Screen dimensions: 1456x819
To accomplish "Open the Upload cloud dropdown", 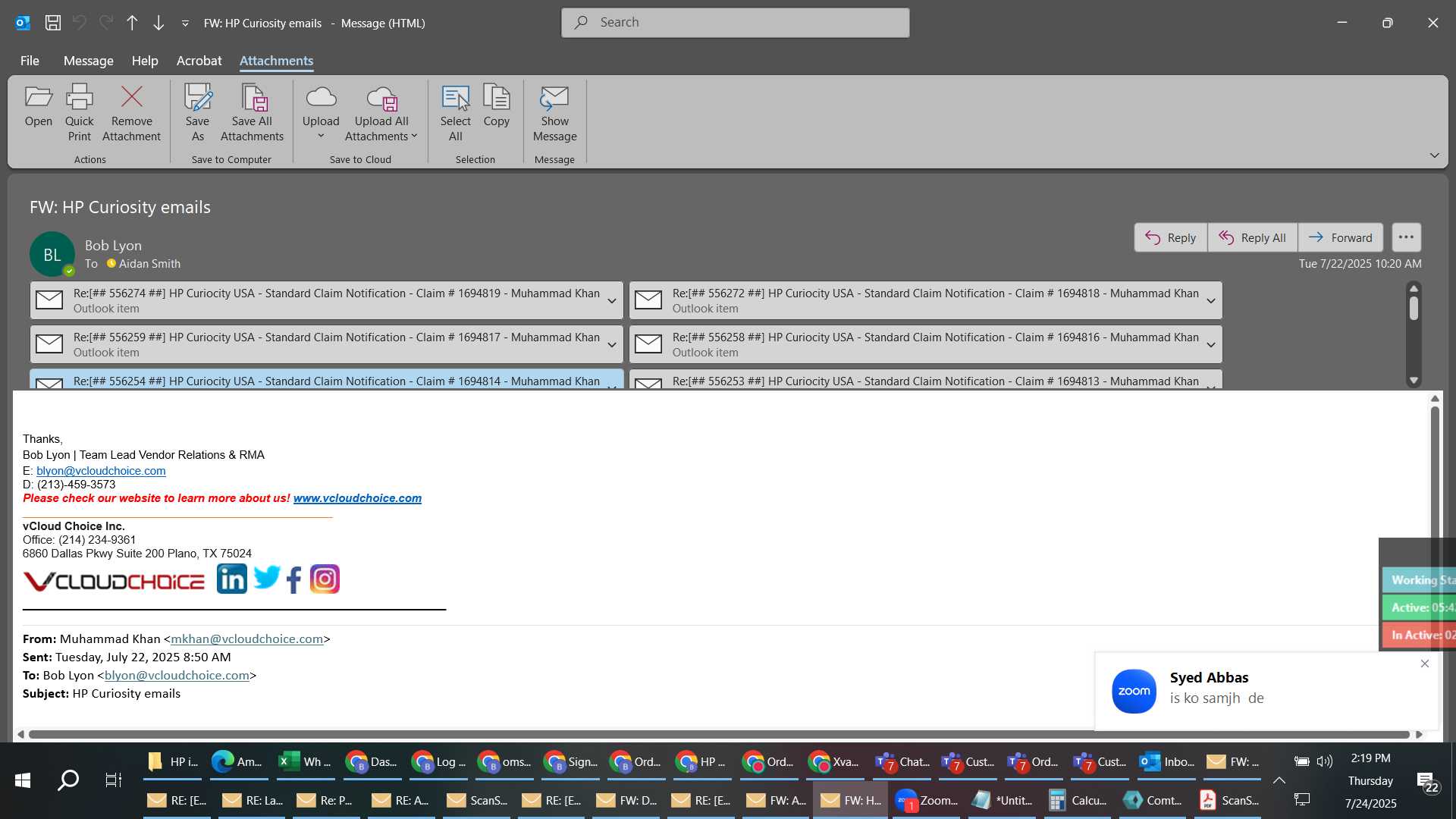I will point(321,112).
